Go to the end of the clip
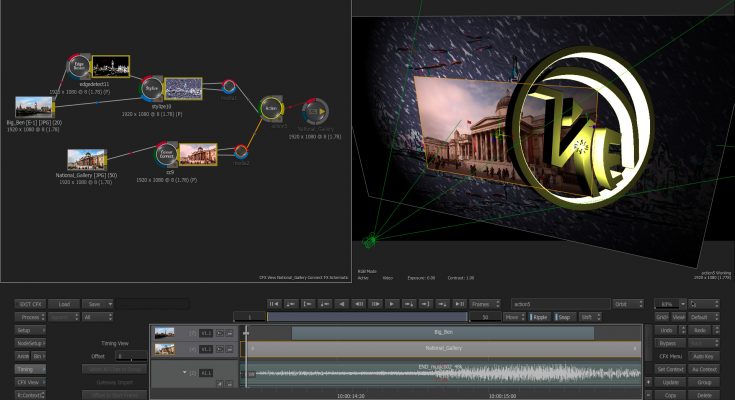Viewport: 735px width, 400px height. [459, 304]
